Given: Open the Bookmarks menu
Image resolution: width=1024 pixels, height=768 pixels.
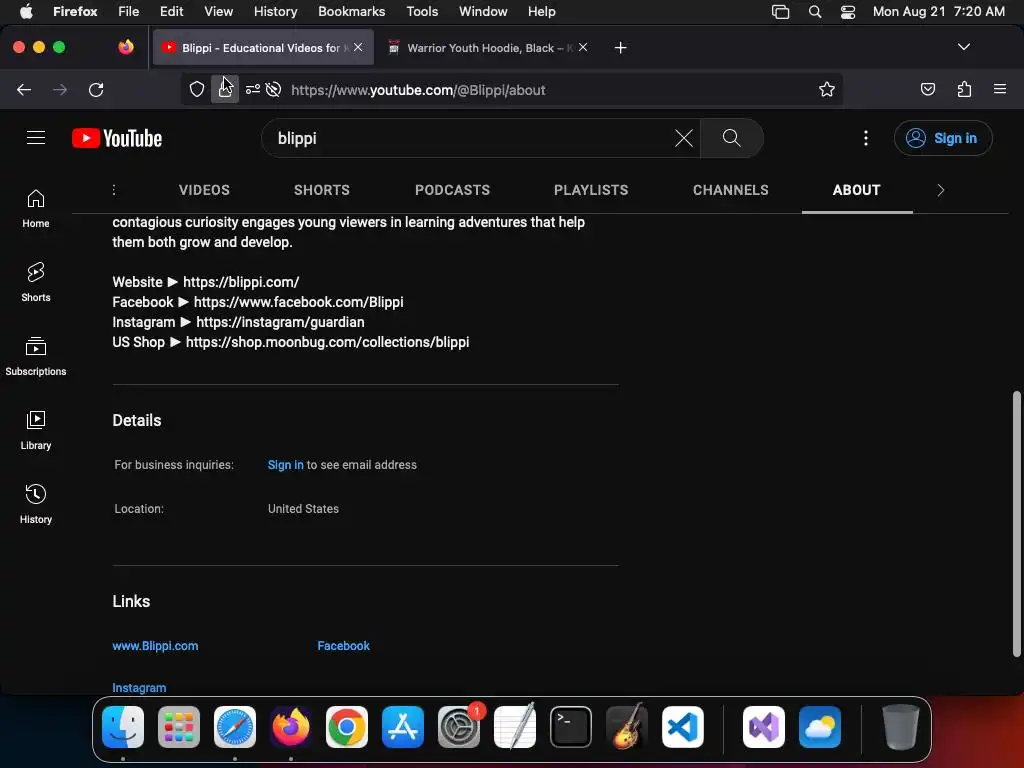Looking at the screenshot, I should [x=351, y=11].
